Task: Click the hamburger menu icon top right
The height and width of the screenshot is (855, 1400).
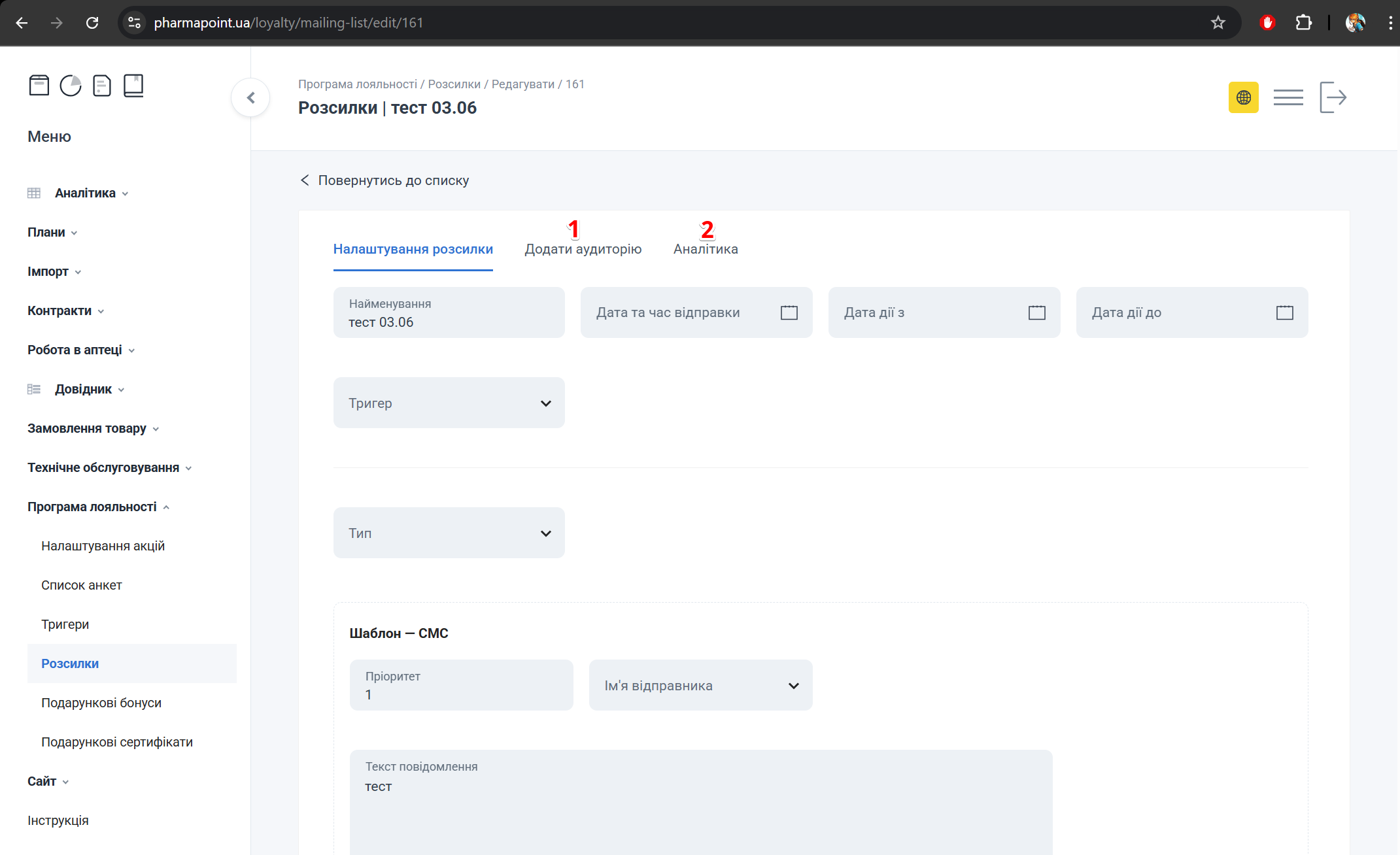Action: (1288, 97)
